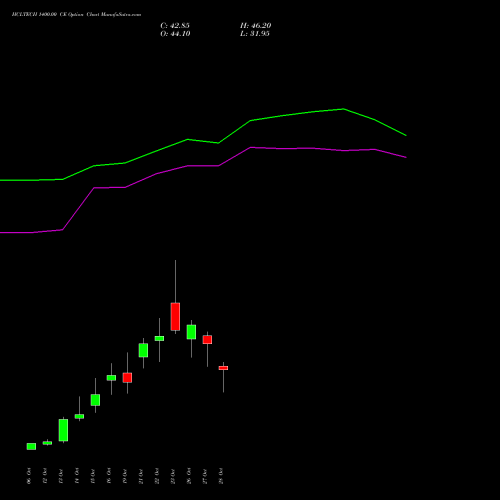Click the green candle above 06 Oct

(x=31, y=446)
